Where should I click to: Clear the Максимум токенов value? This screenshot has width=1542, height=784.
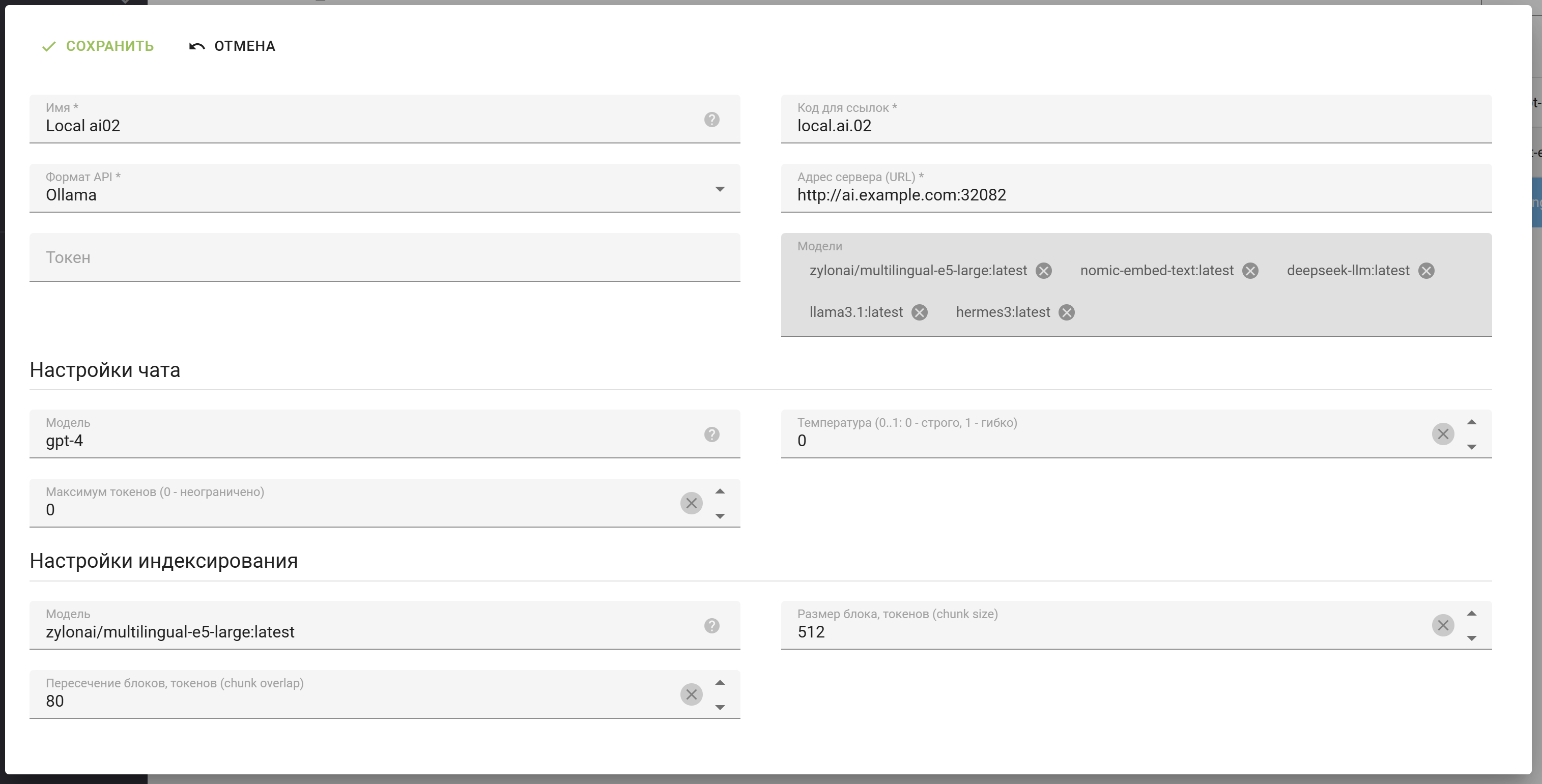691,503
